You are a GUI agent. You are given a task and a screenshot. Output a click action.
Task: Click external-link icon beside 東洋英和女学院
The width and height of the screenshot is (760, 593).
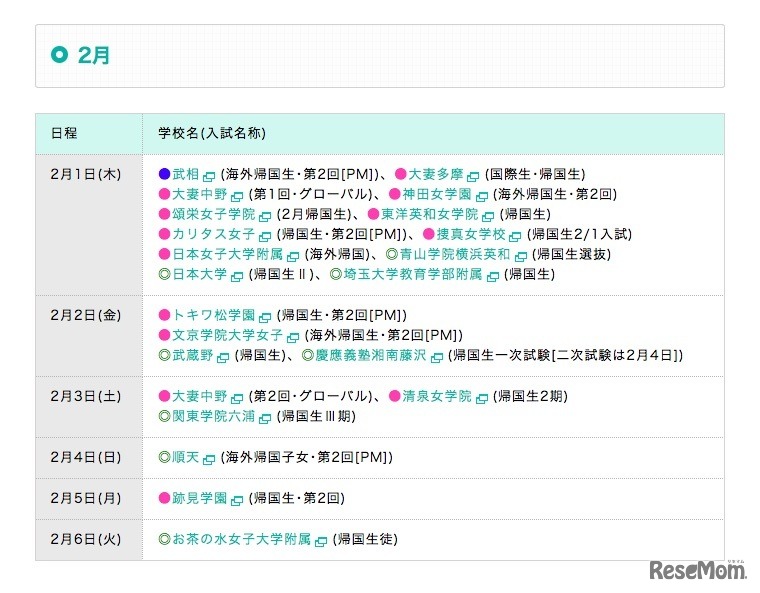point(489,216)
